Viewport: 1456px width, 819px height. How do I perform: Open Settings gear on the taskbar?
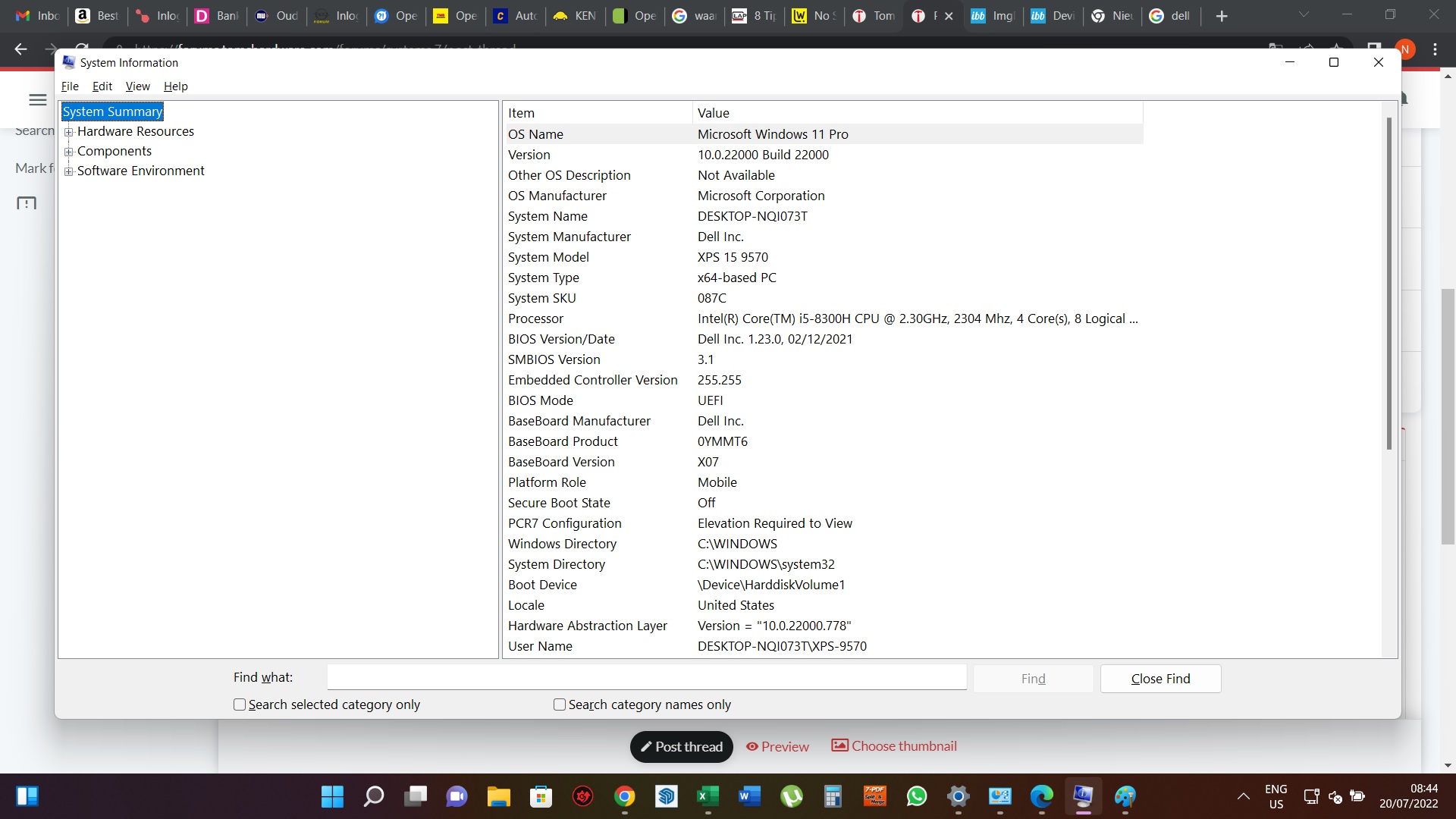[x=959, y=796]
